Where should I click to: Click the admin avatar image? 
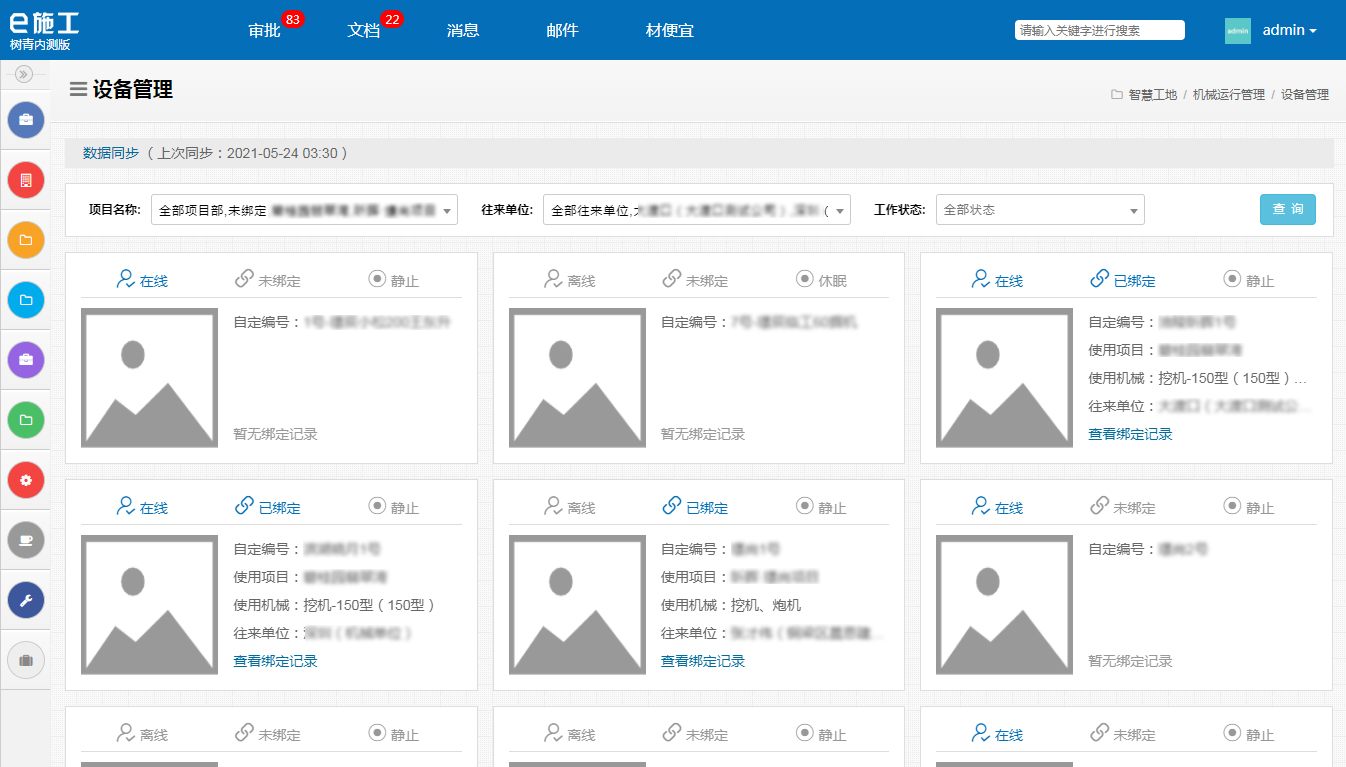coord(1238,31)
